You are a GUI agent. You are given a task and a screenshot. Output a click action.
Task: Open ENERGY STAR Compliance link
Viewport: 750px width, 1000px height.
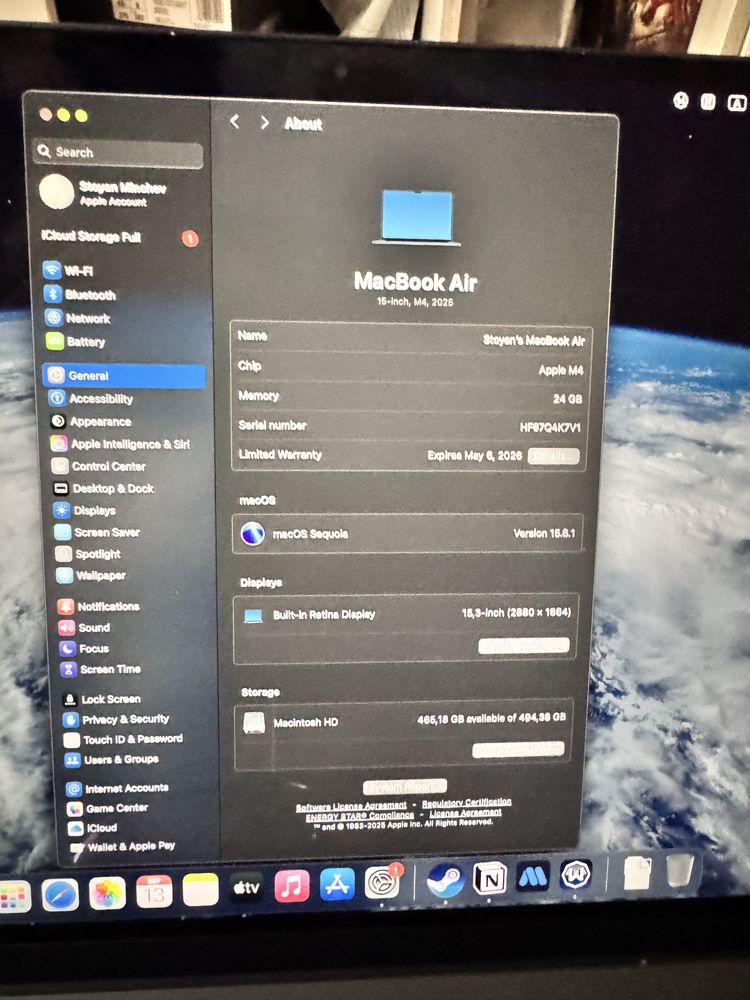tap(360, 816)
